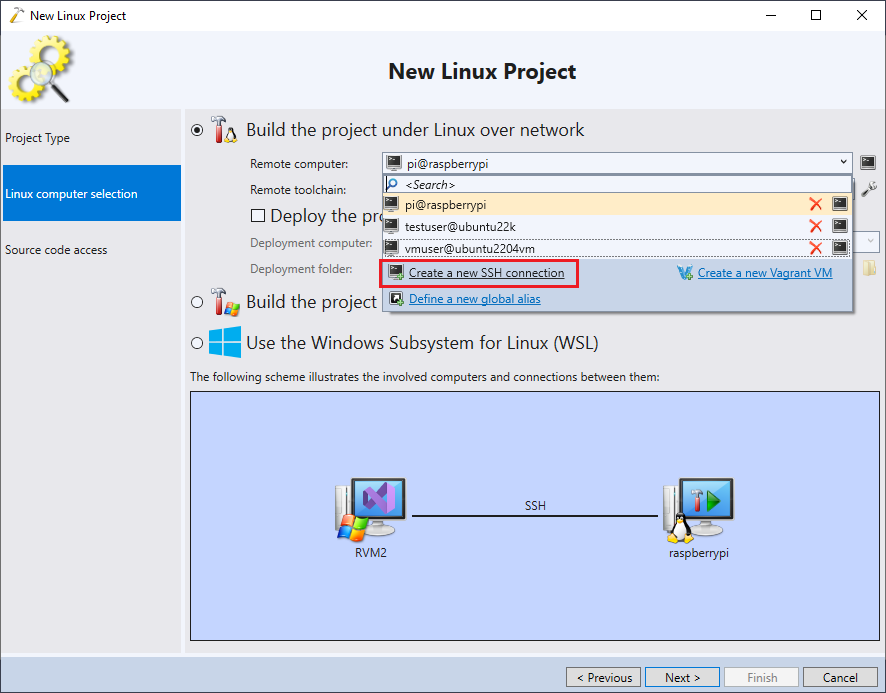Choose testuser@ubuntu22k from the connection list
The height and width of the screenshot is (693, 886).
click(617, 226)
